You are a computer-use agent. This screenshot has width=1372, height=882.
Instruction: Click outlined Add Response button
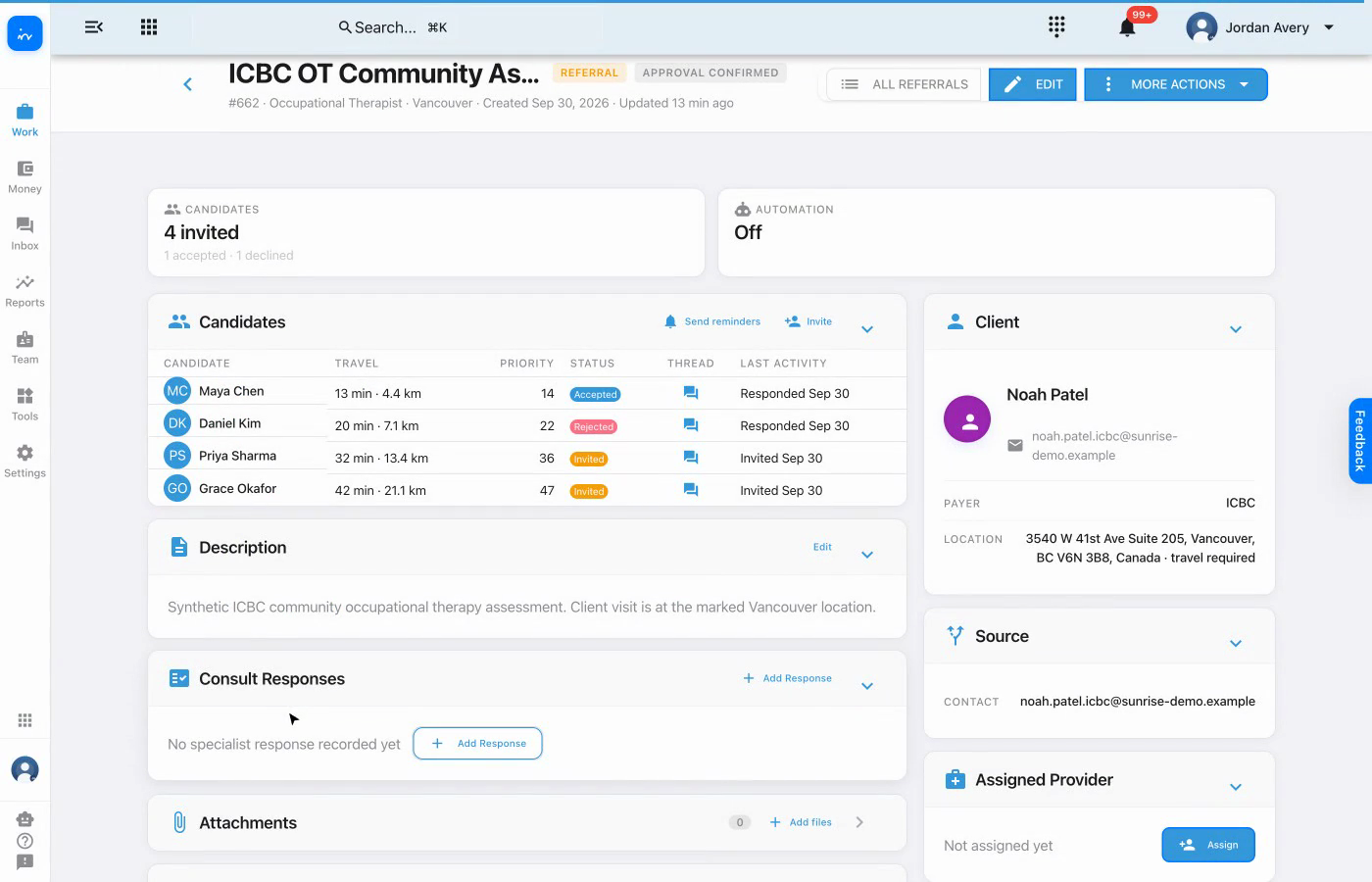tap(478, 743)
